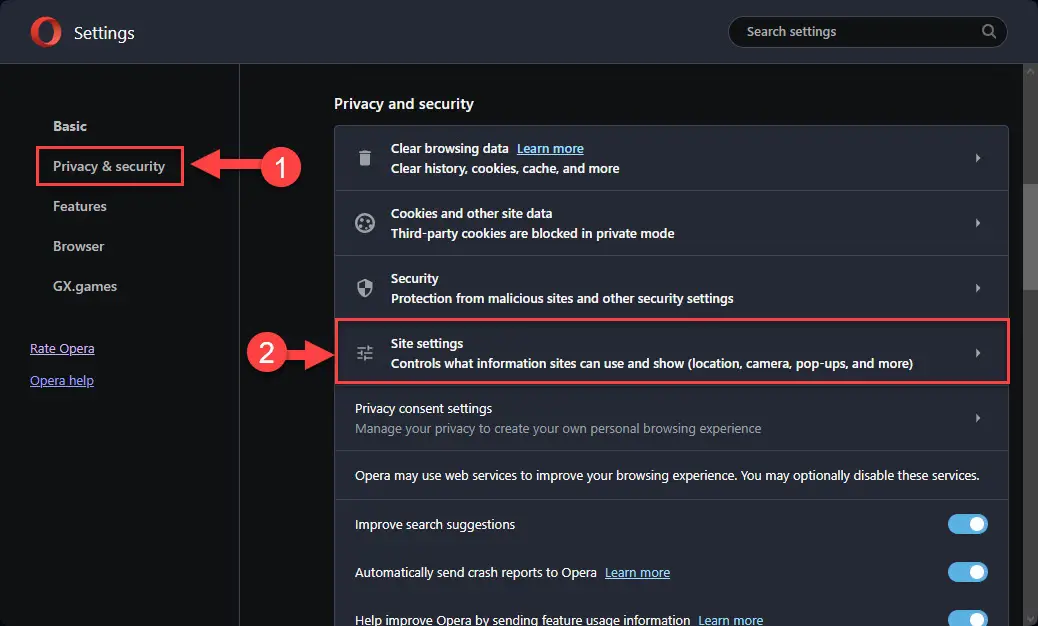Open the Cookies and other site data row
Image resolution: width=1038 pixels, height=626 pixels.
click(671, 223)
